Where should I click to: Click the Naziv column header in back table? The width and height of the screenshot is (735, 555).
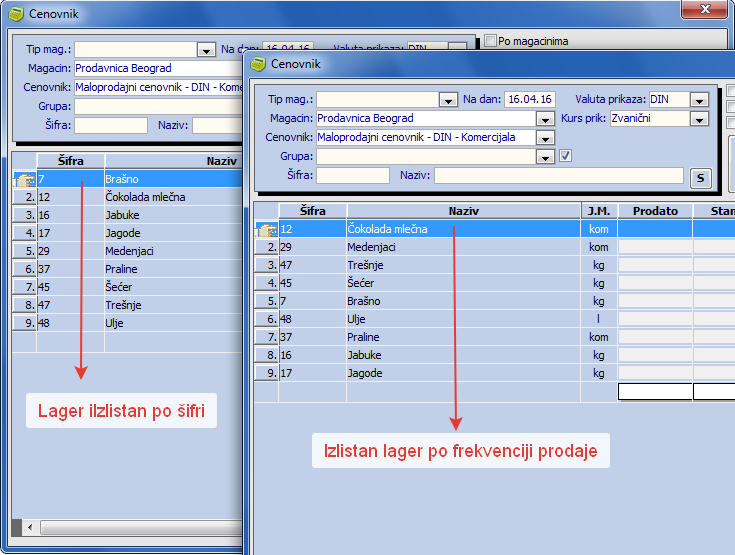click(x=174, y=161)
